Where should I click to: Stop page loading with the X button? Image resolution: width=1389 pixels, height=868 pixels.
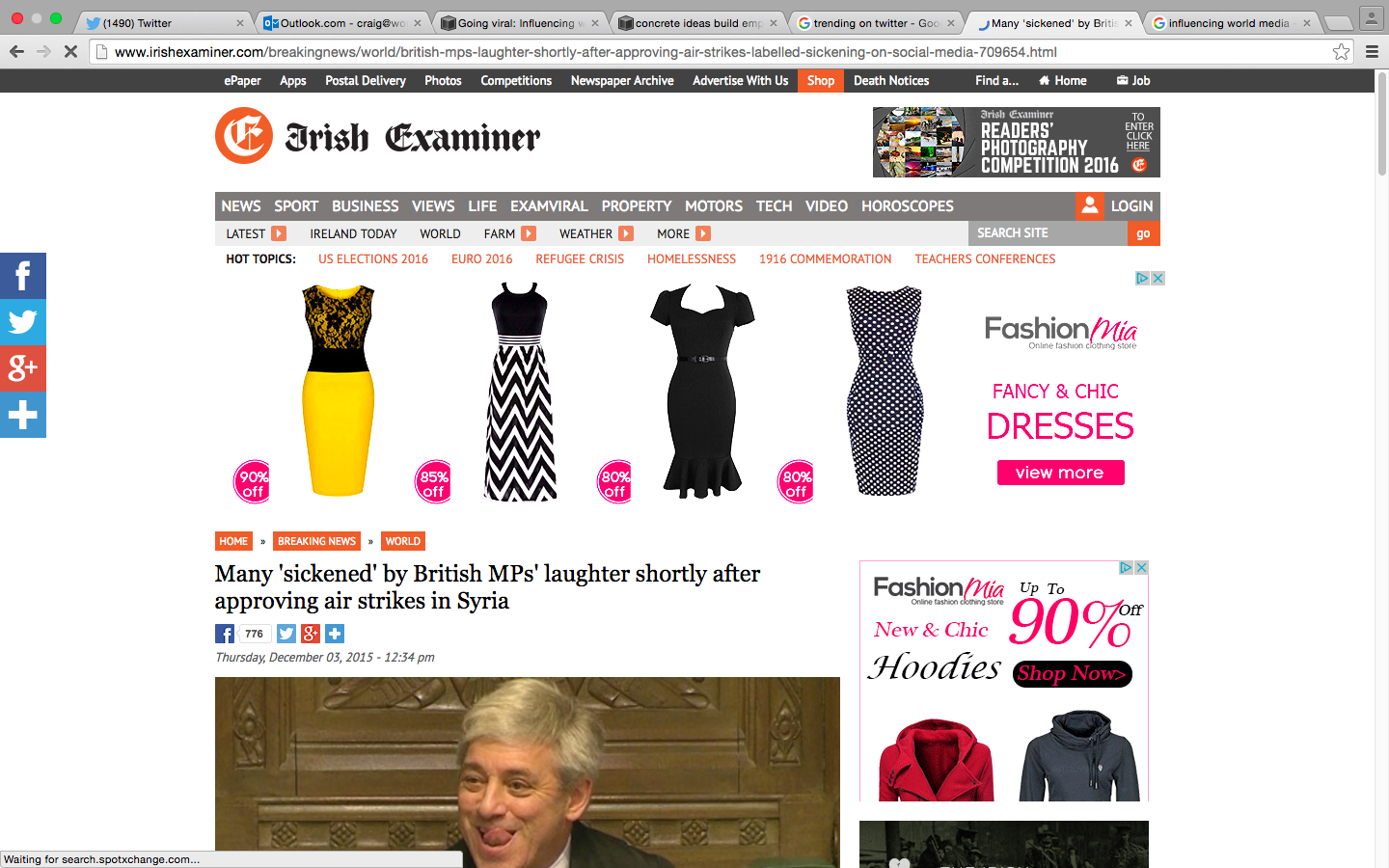70,52
